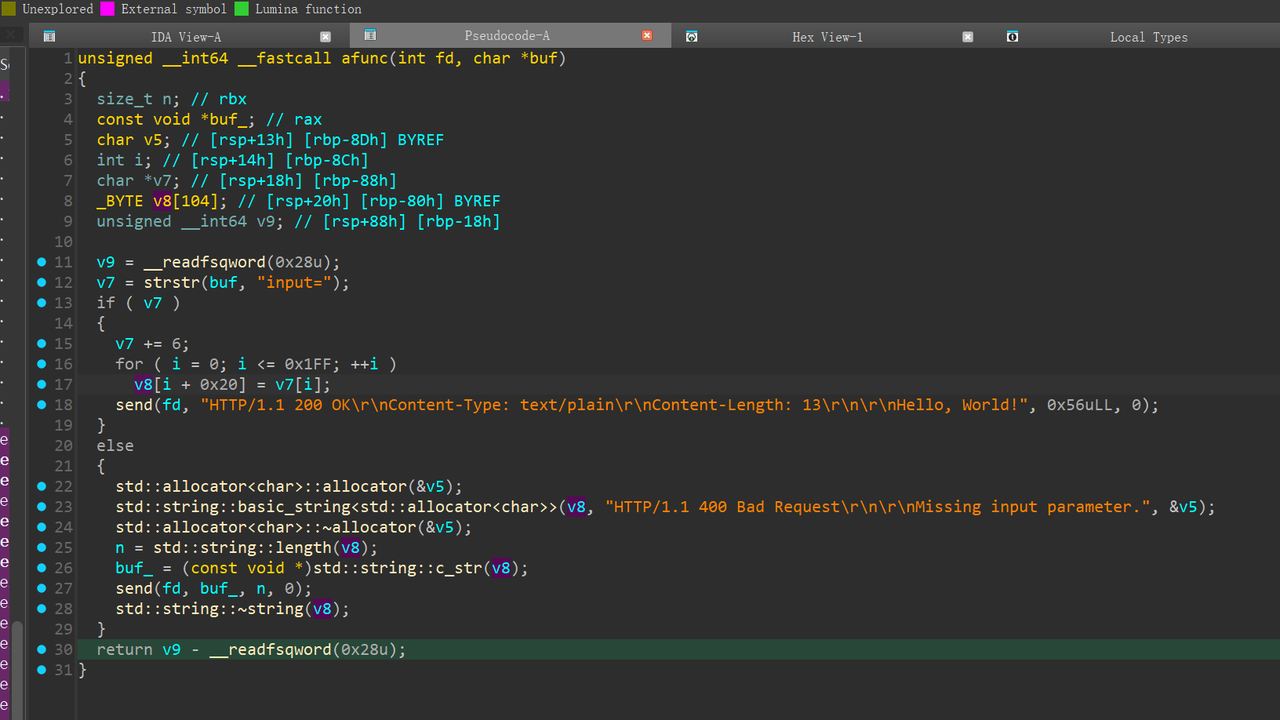Close the IDA View-A tab
Viewport: 1280px width, 720px height.
click(x=326, y=36)
